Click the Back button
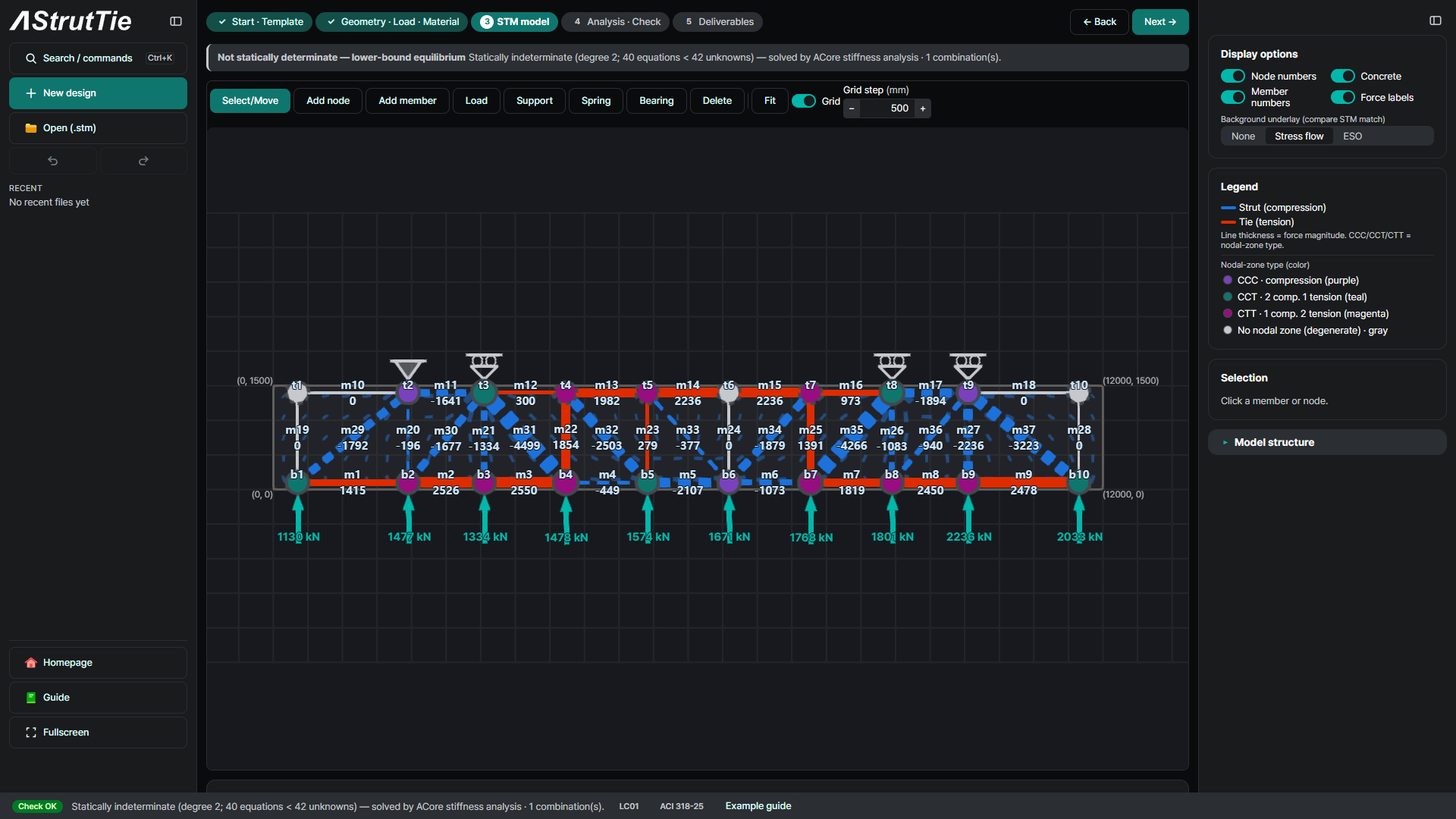This screenshot has height=819, width=1456. click(1100, 22)
